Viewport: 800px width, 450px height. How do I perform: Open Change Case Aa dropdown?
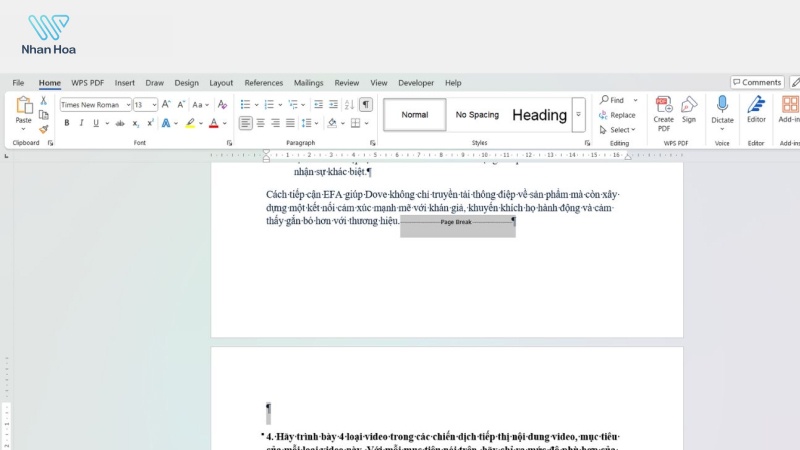coord(201,105)
